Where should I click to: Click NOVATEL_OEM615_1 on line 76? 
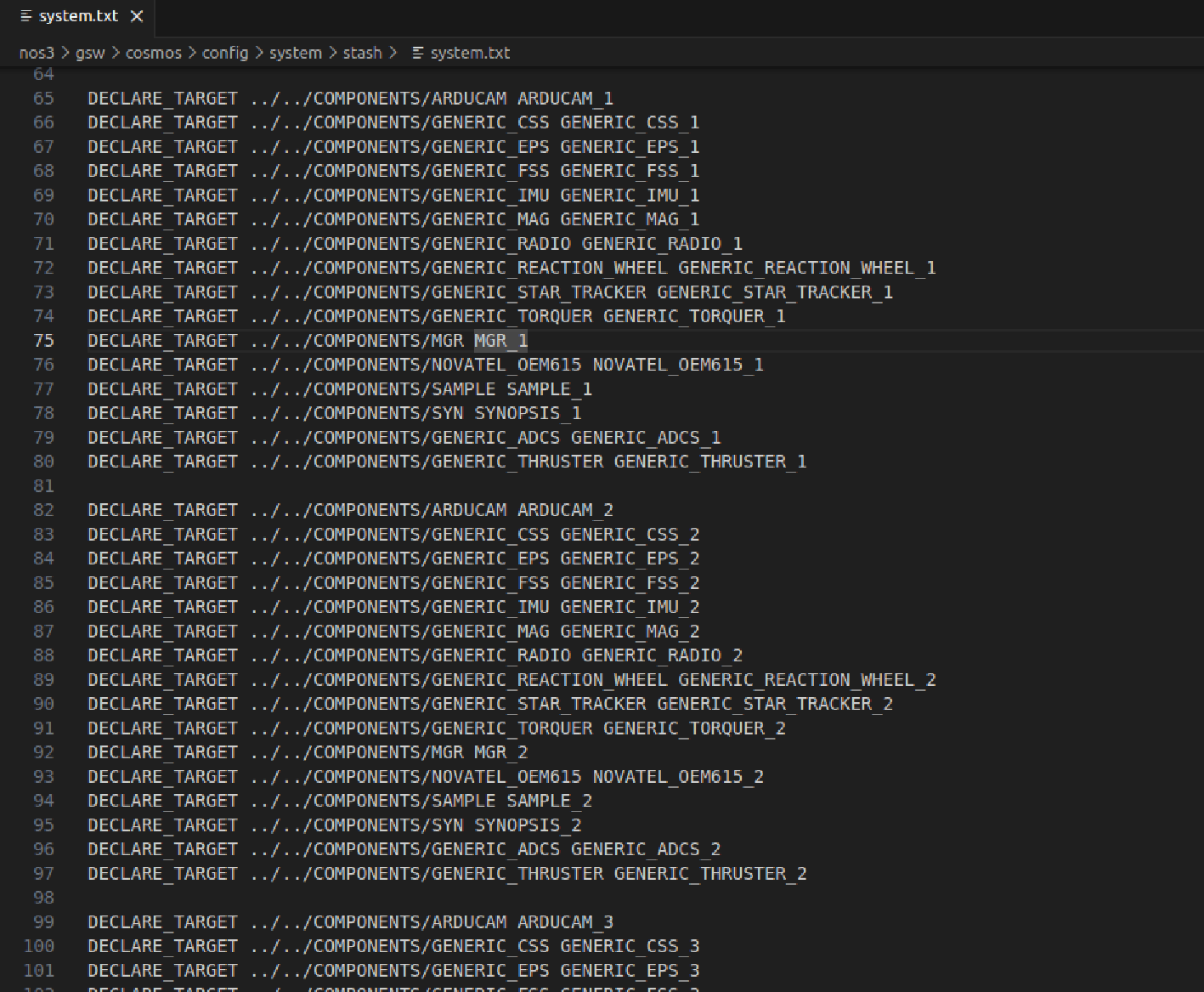[x=678, y=365]
